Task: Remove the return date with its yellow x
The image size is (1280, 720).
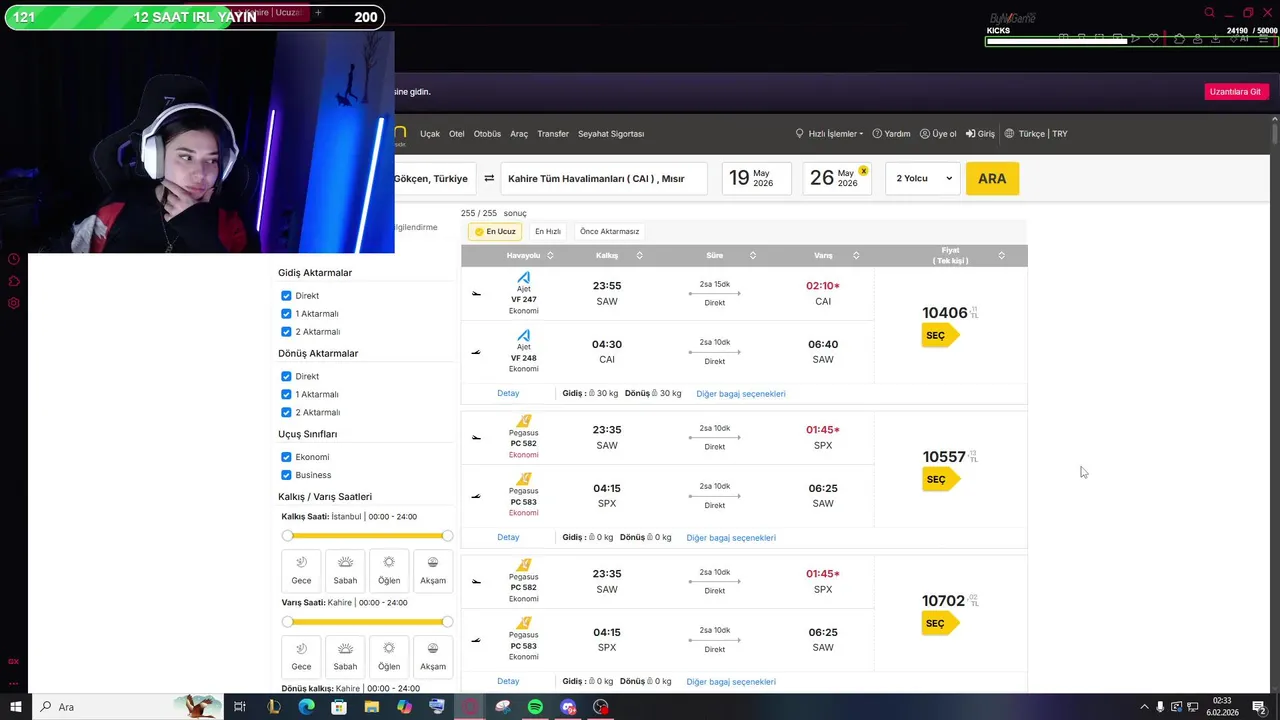Action: click(x=863, y=171)
